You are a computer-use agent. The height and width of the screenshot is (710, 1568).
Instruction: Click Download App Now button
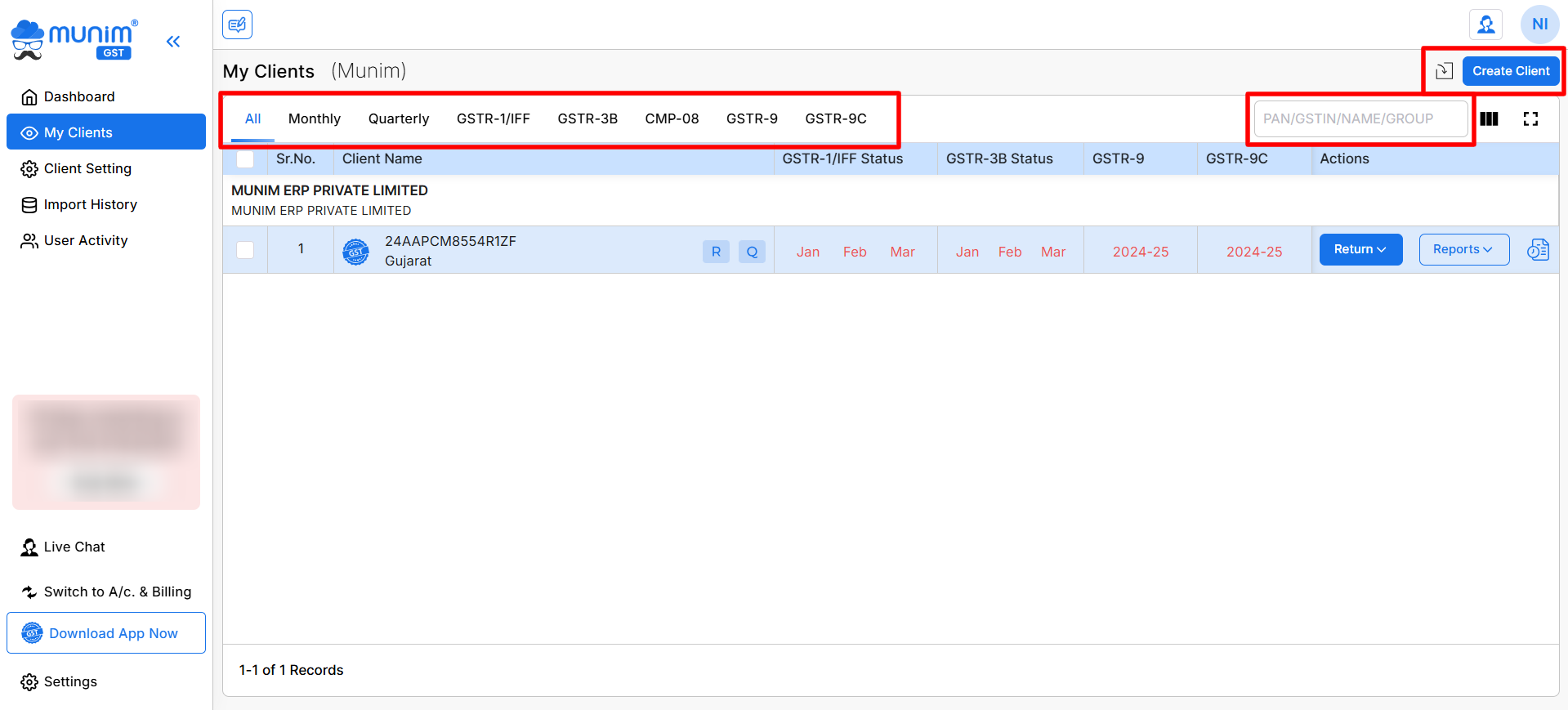coord(106,633)
